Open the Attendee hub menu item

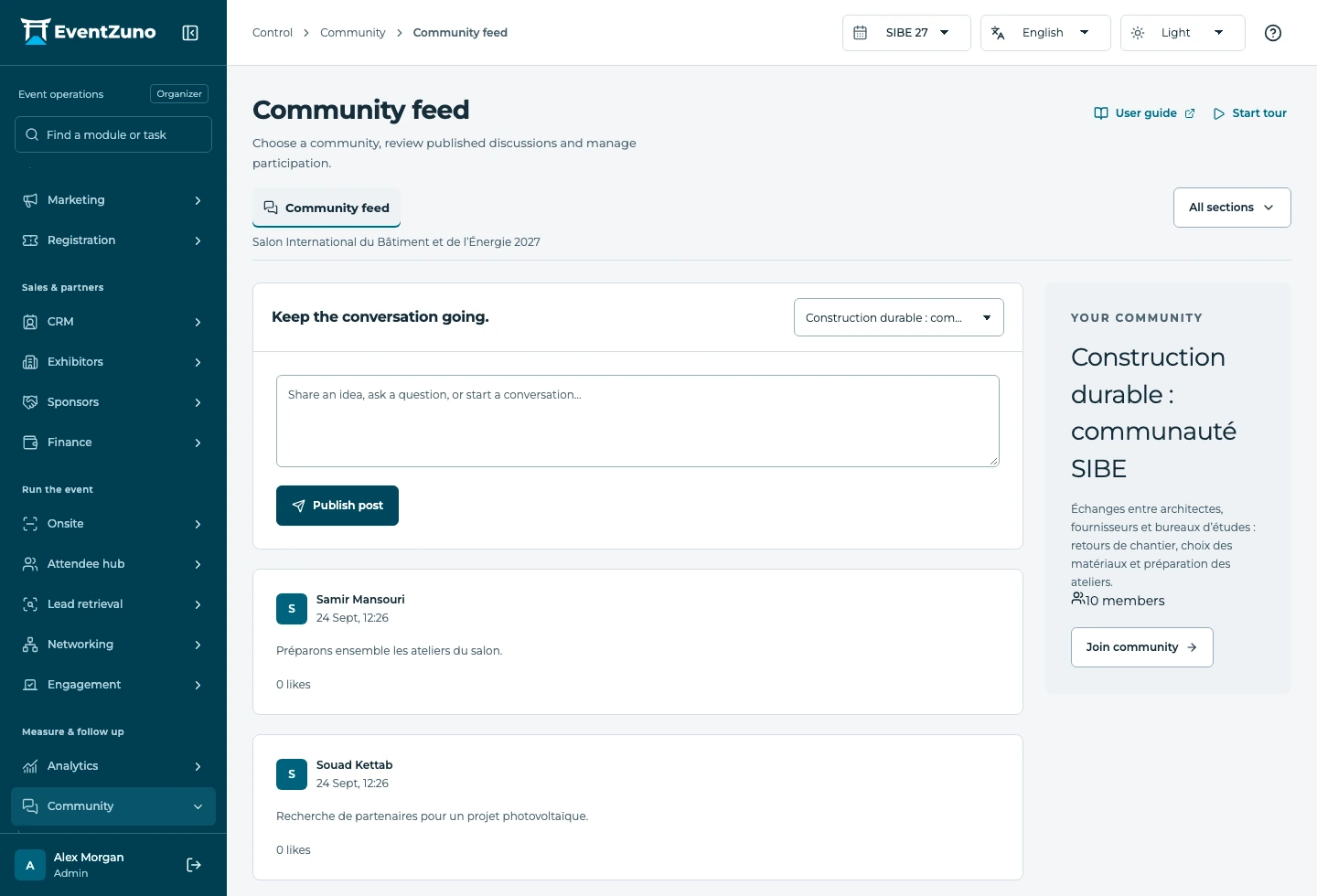113,564
